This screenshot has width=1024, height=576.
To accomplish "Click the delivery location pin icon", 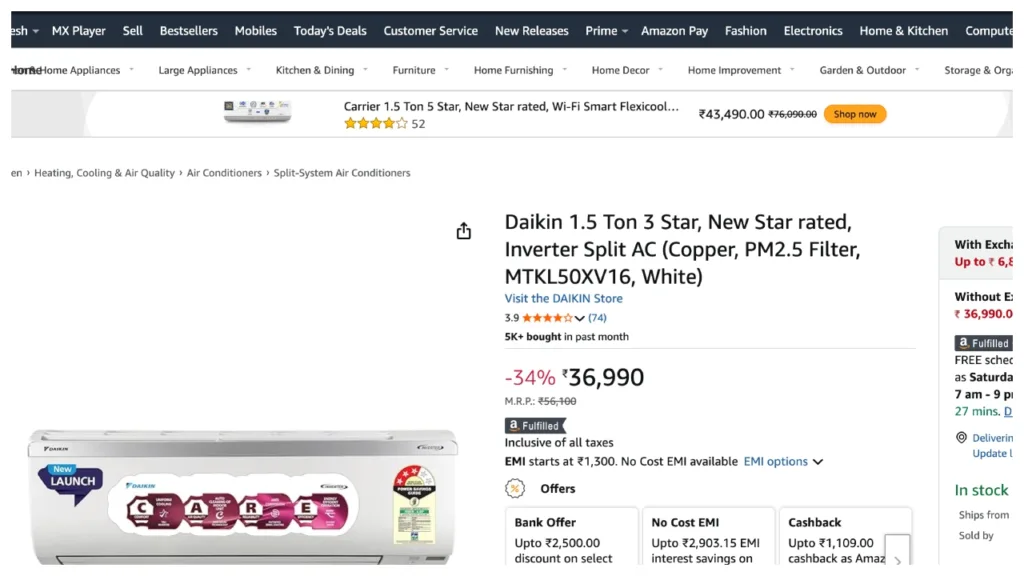I will (x=961, y=438).
